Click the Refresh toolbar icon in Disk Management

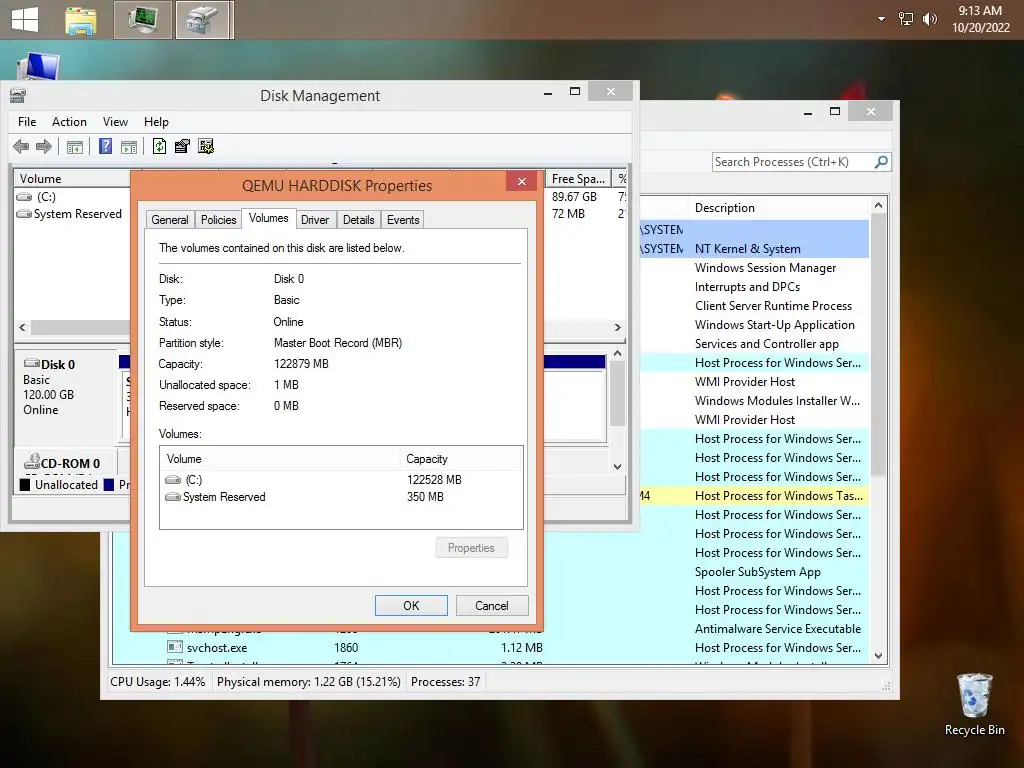159,146
